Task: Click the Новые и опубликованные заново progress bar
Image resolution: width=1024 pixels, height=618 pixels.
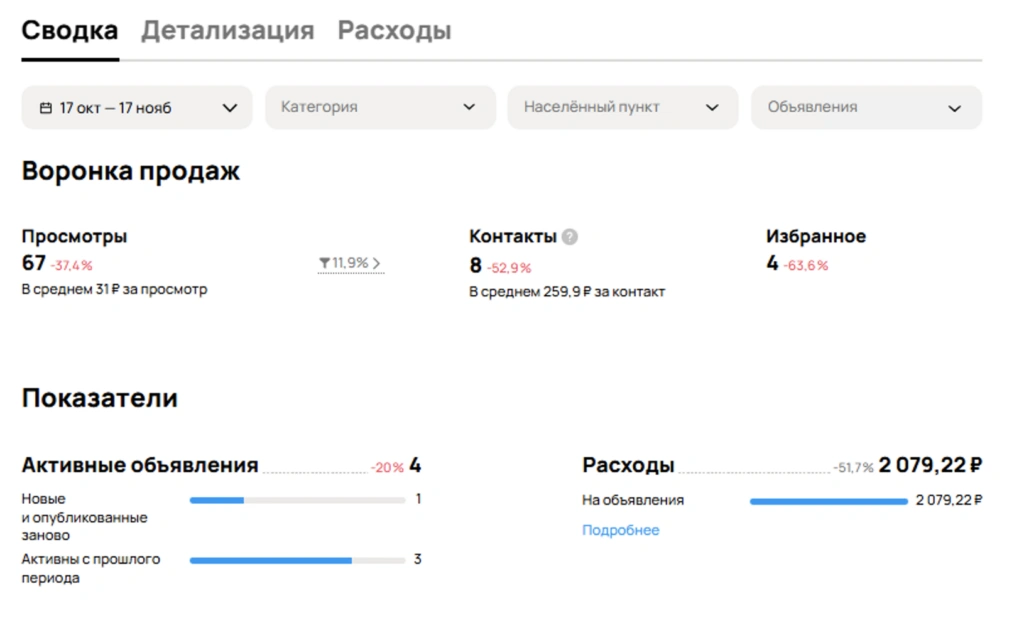Action: [x=297, y=500]
